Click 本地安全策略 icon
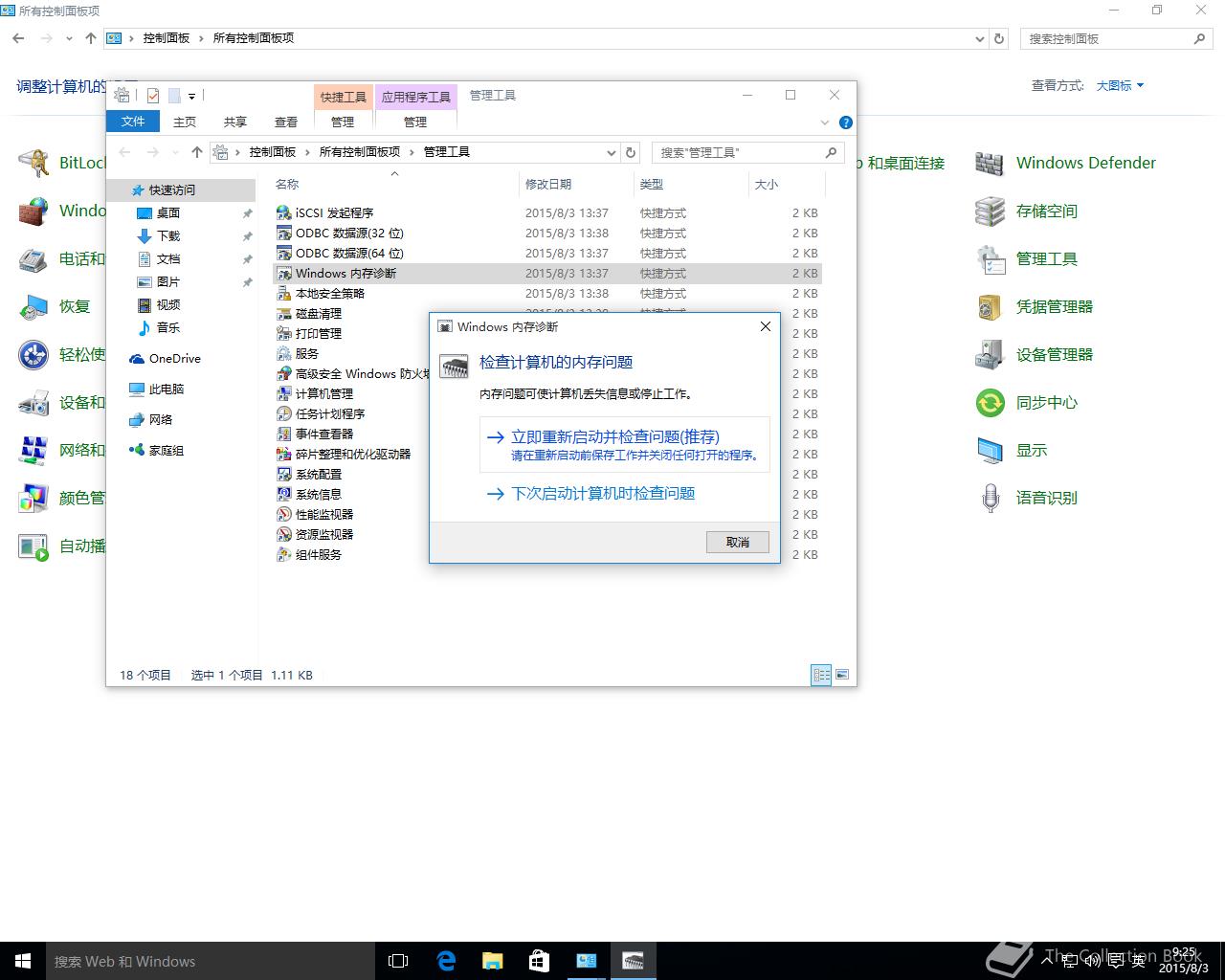Image resolution: width=1225 pixels, height=980 pixels. pyautogui.click(x=283, y=293)
